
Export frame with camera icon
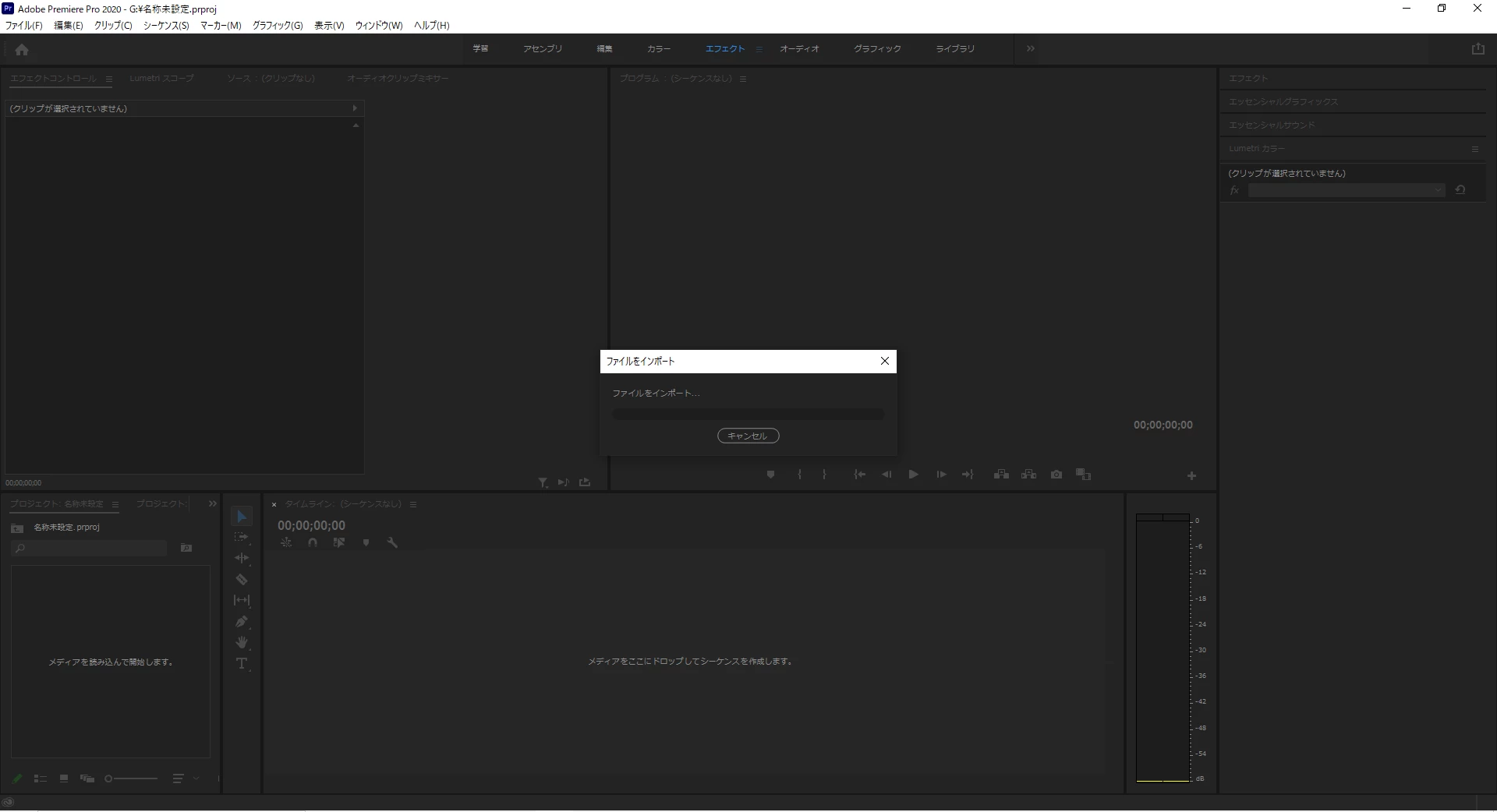[x=1056, y=475]
